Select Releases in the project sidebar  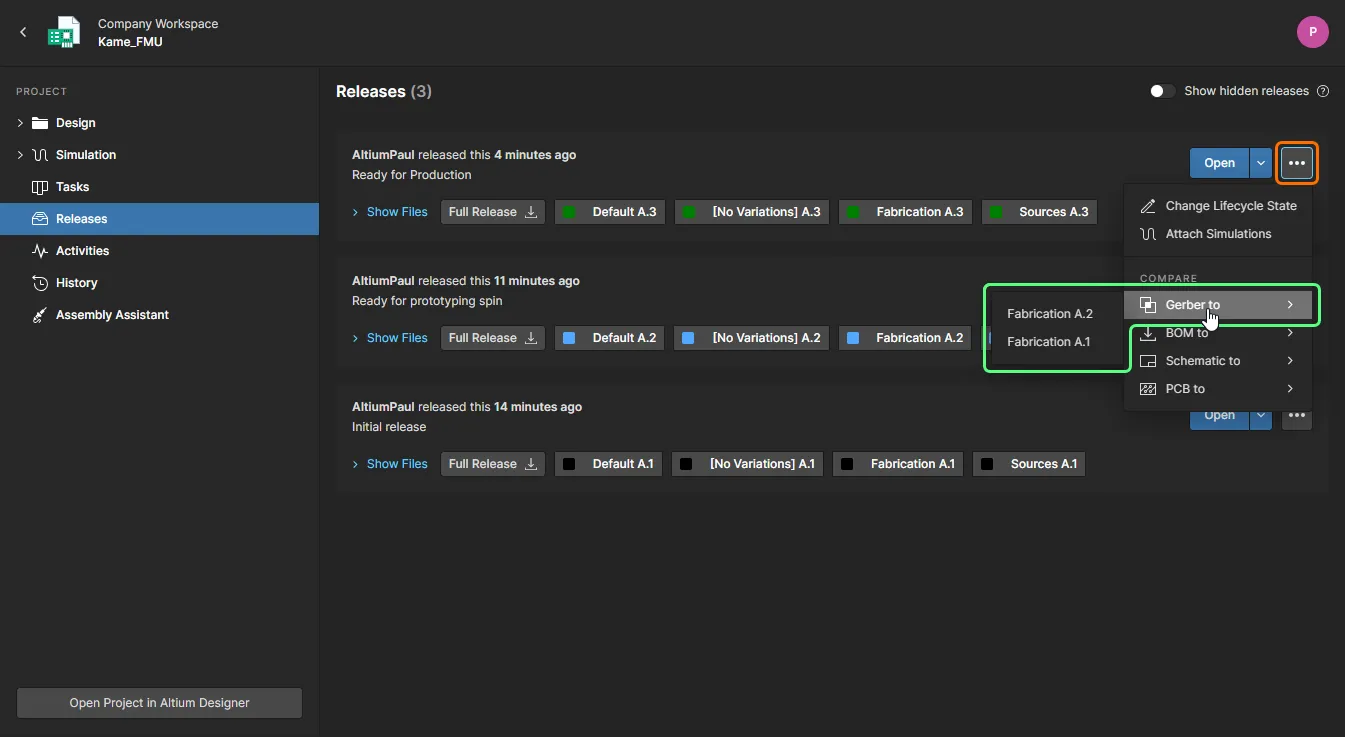click(160, 219)
